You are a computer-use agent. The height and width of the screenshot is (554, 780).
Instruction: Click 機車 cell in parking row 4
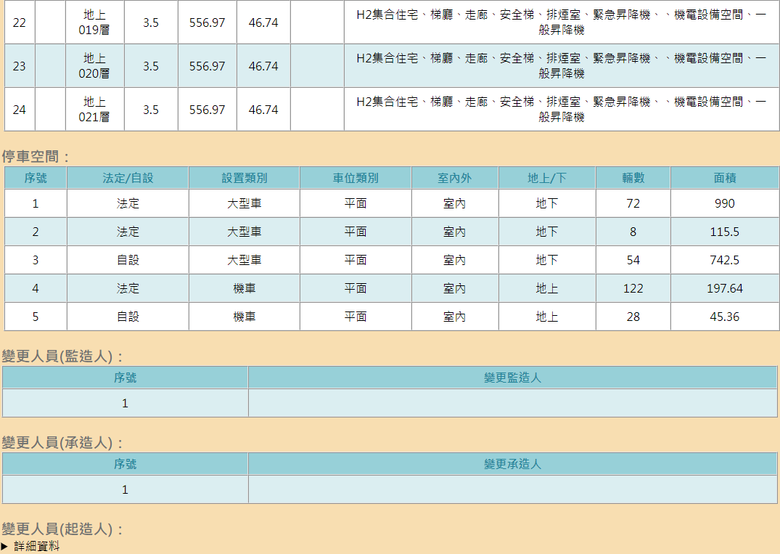click(244, 288)
